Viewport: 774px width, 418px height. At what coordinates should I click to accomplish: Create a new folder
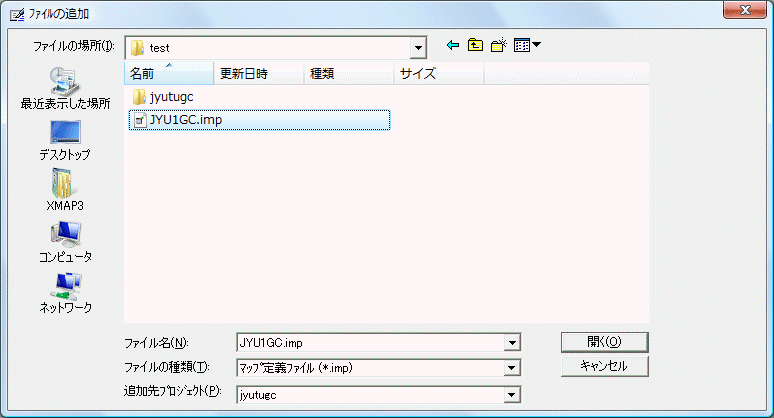click(499, 45)
